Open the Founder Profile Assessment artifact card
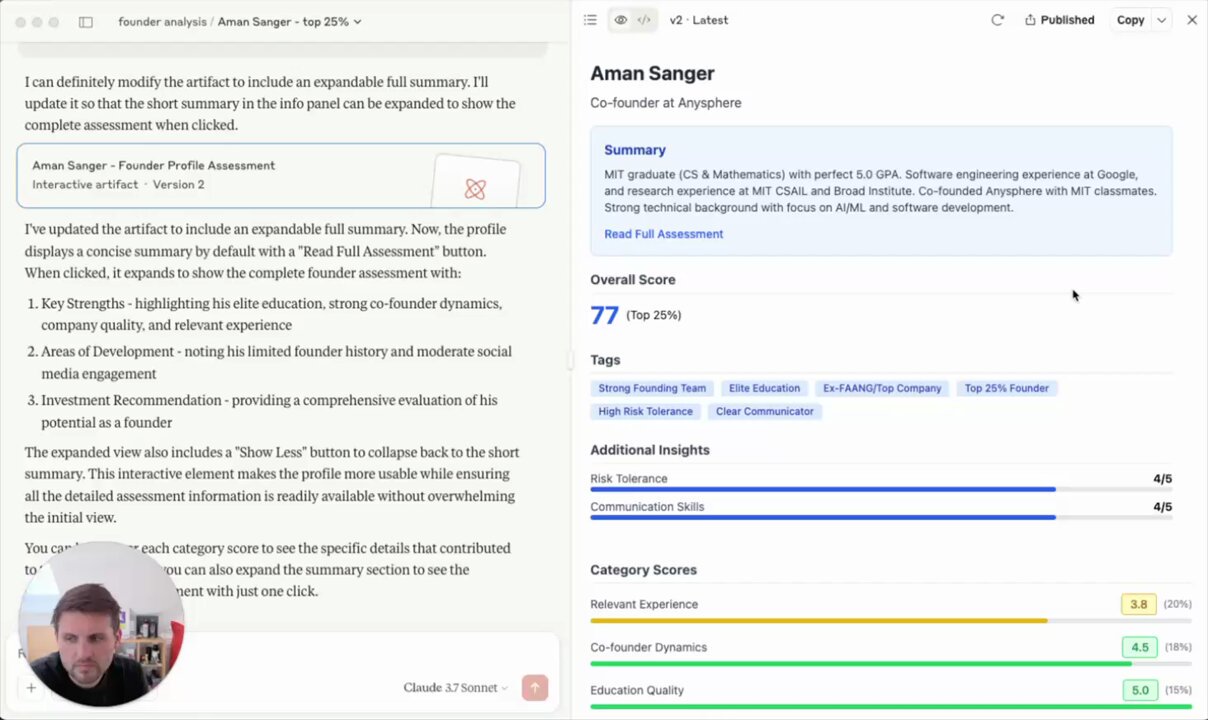Image resolution: width=1208 pixels, height=720 pixels. point(281,175)
